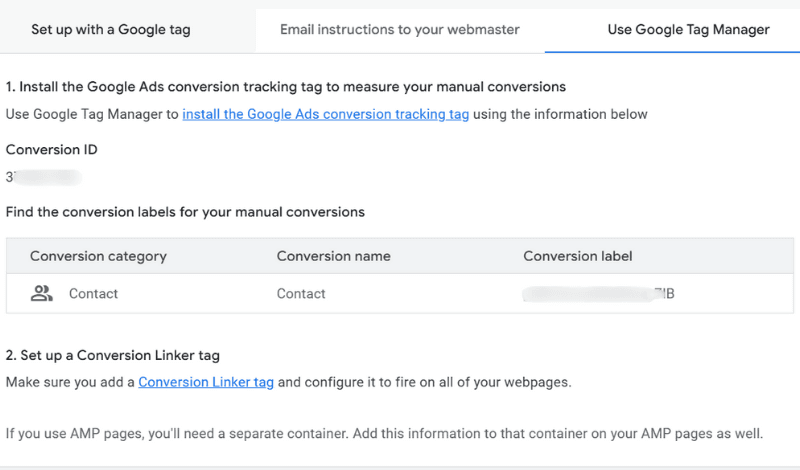800x470 pixels.
Task: Click the blurred conversion label value ending in IB
Action: point(600,294)
